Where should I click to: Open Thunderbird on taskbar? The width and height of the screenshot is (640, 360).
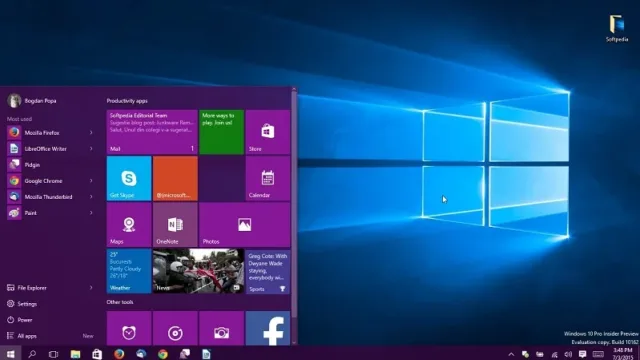(141, 354)
